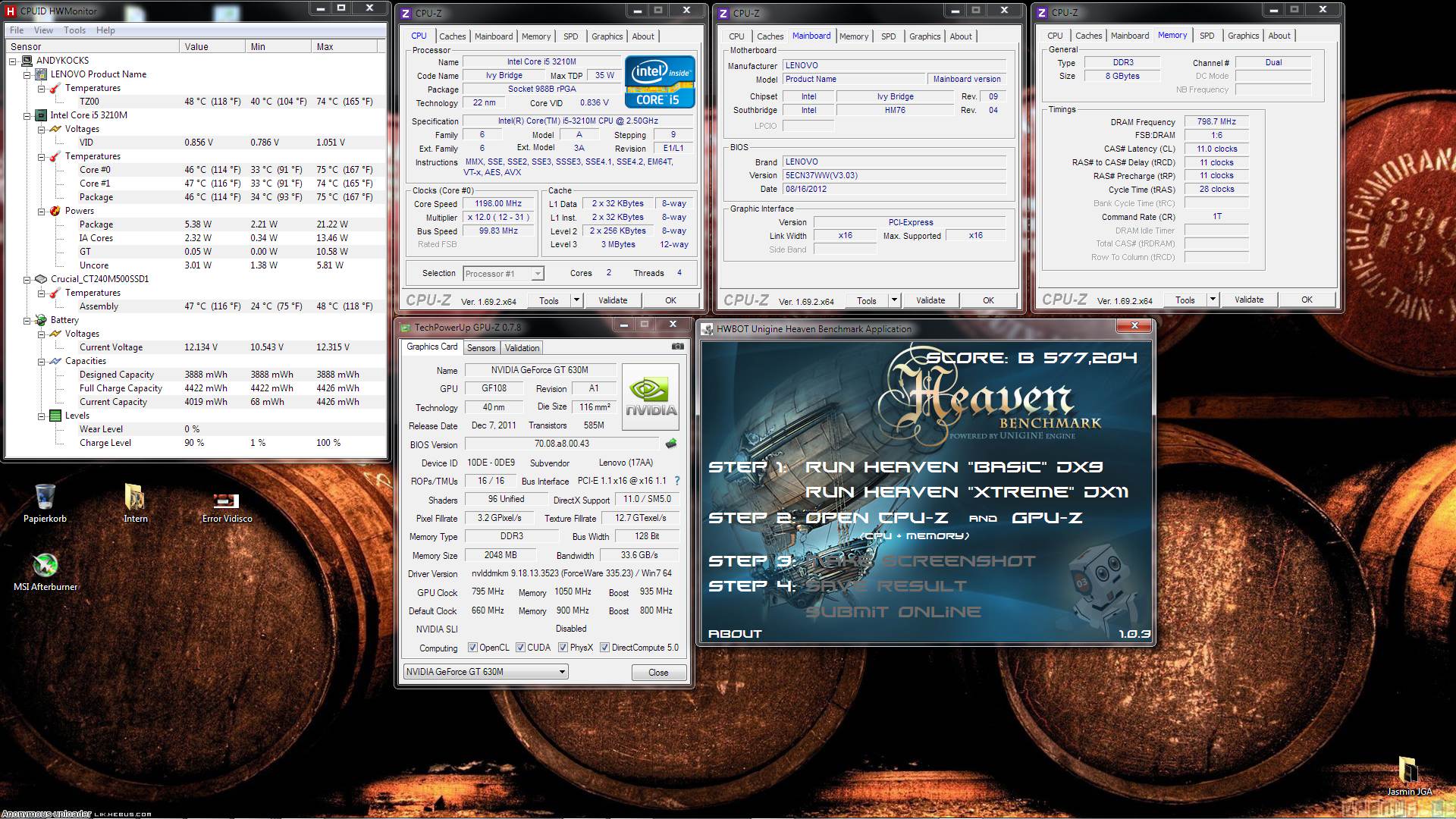Image resolution: width=1456 pixels, height=819 pixels.
Task: Toggle the OpenCL checkbox in GPU-Z
Action: [x=472, y=648]
